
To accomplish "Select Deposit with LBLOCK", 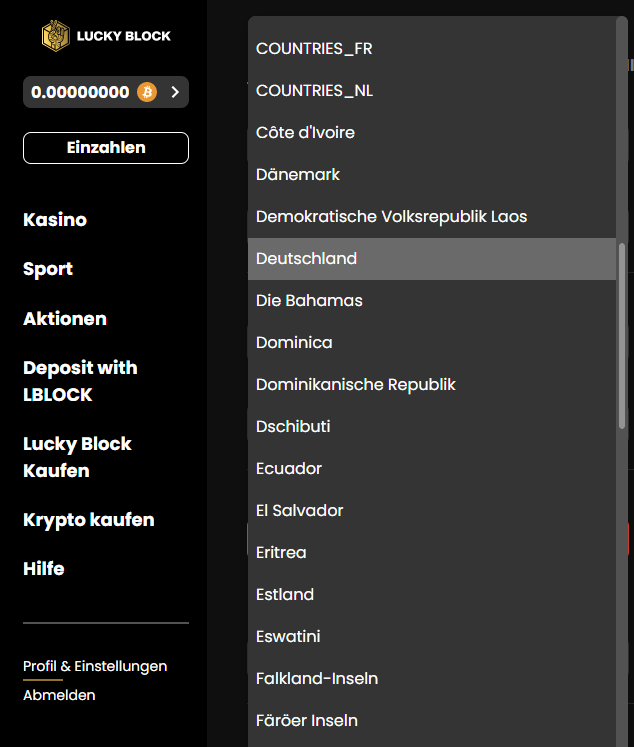I will 80,381.
